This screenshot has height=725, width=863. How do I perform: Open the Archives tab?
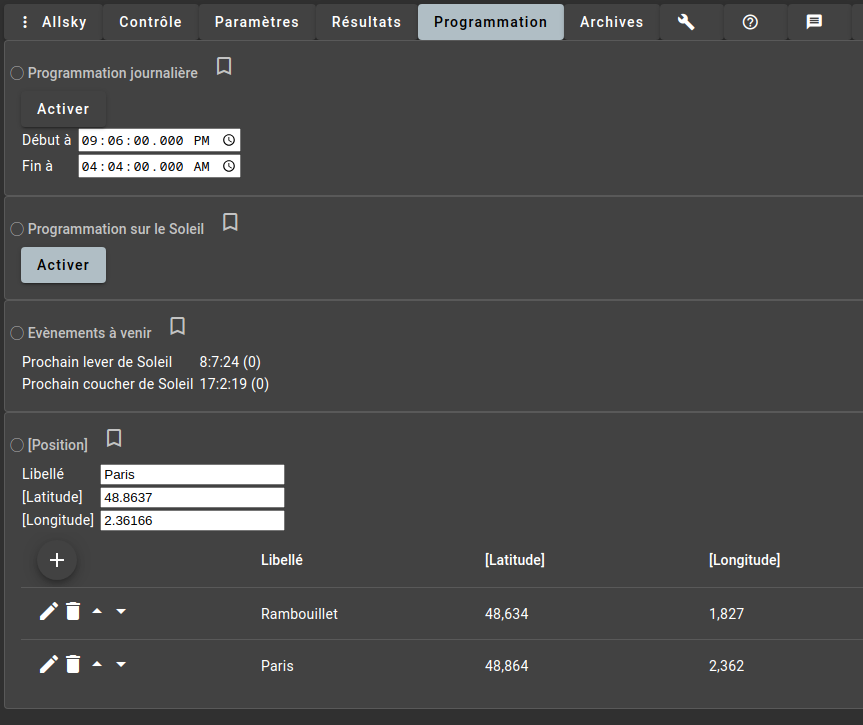pyautogui.click(x=611, y=22)
